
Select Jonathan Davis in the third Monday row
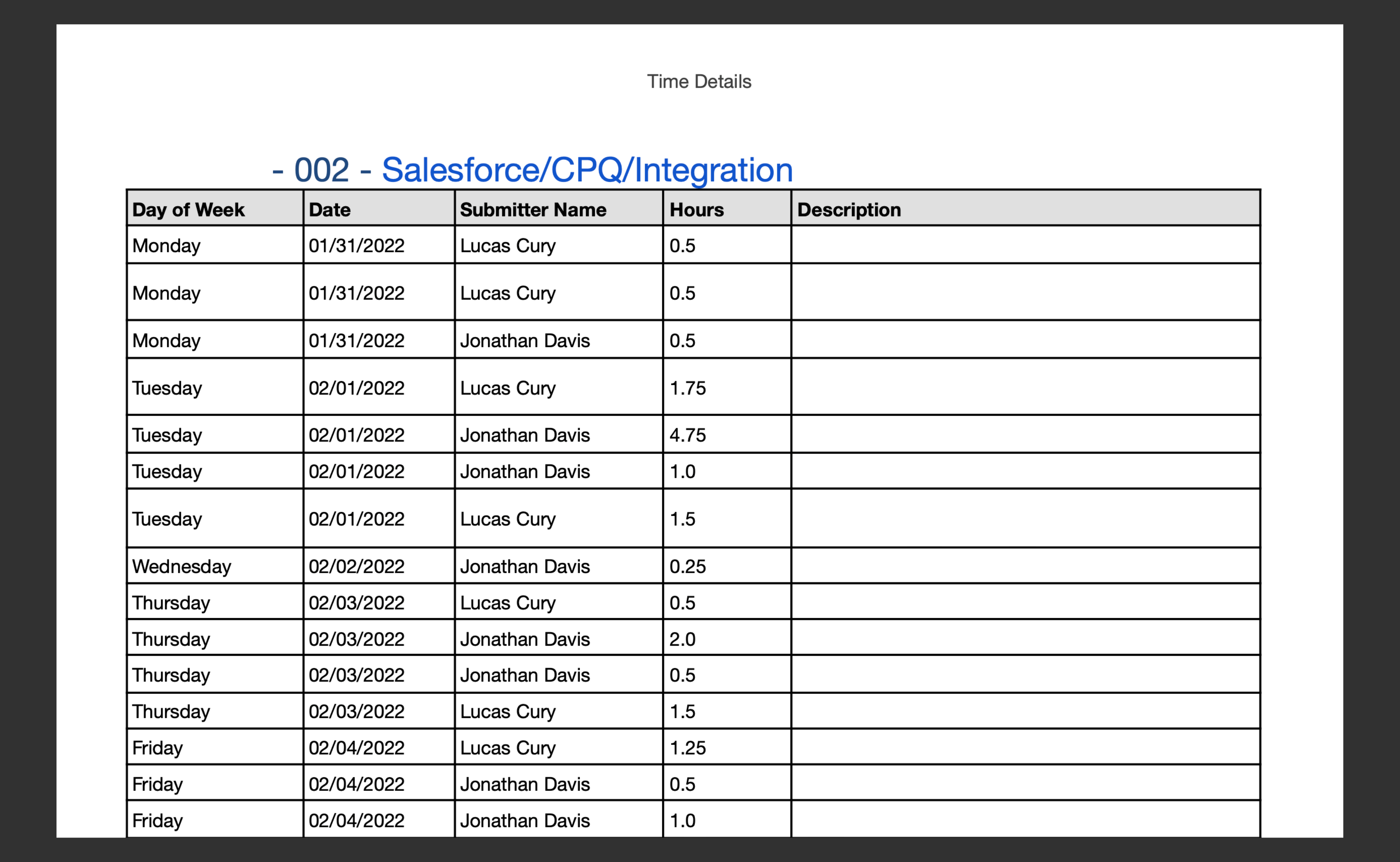click(525, 340)
